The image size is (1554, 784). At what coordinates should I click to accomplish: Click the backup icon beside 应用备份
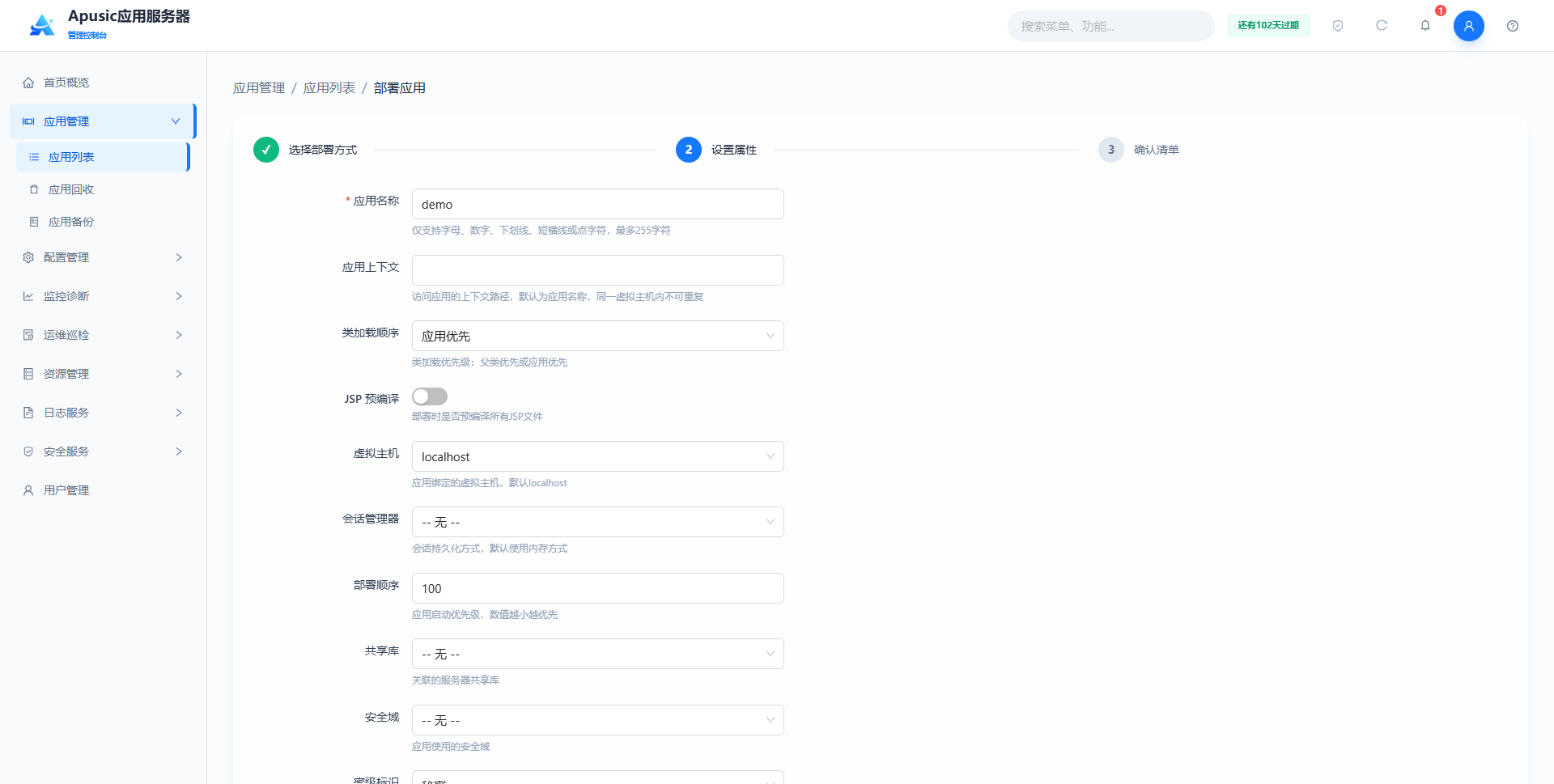[x=34, y=222]
